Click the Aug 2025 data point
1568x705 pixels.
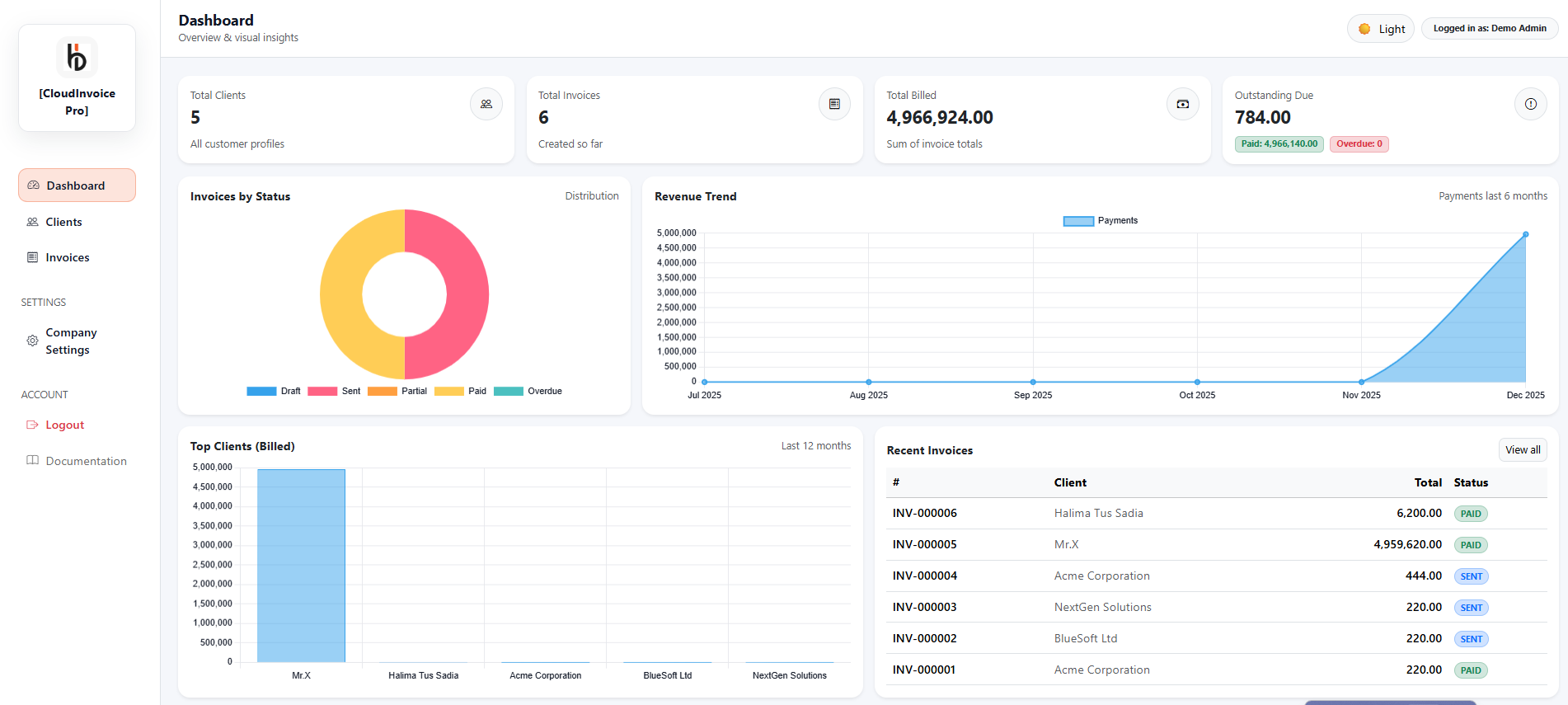pyautogui.click(x=869, y=382)
